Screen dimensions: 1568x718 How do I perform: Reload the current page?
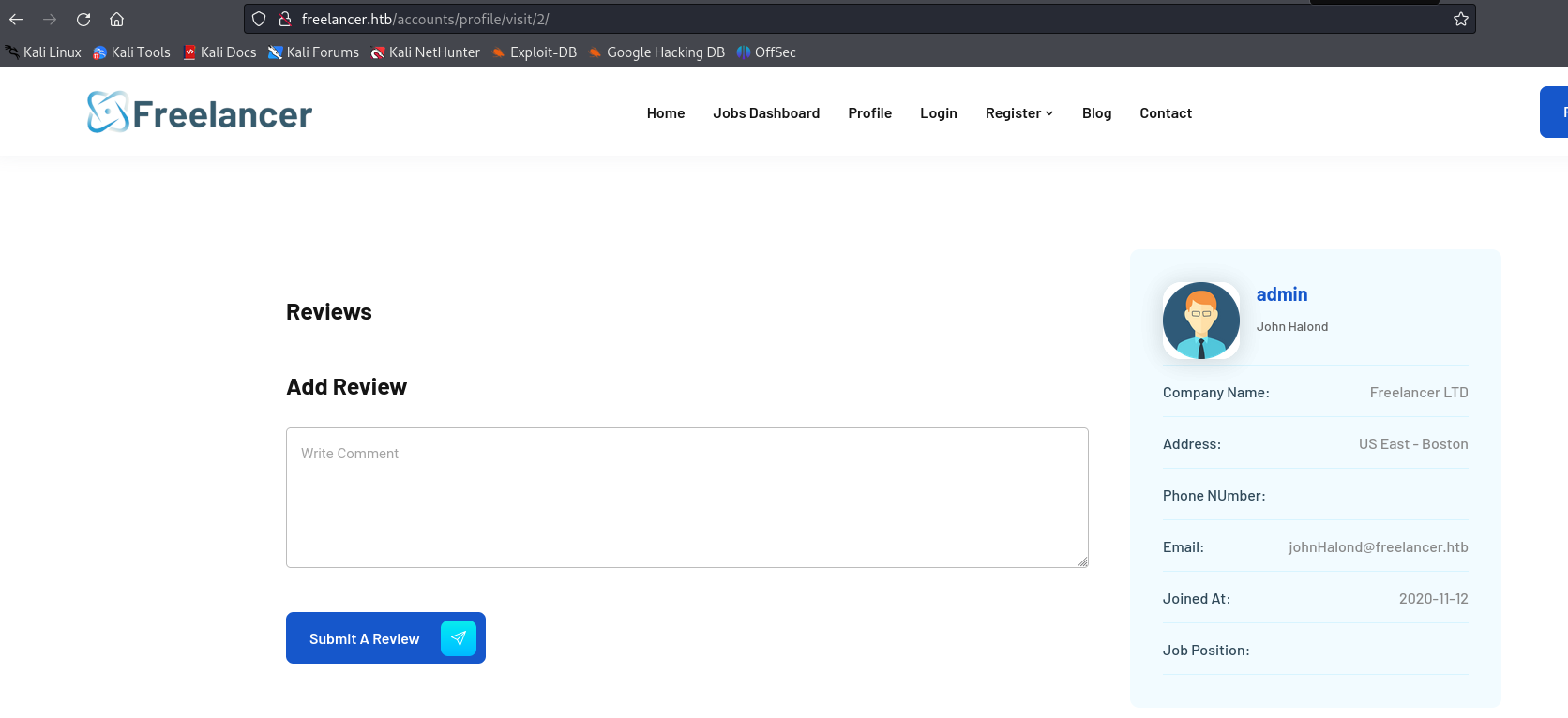pyautogui.click(x=83, y=19)
